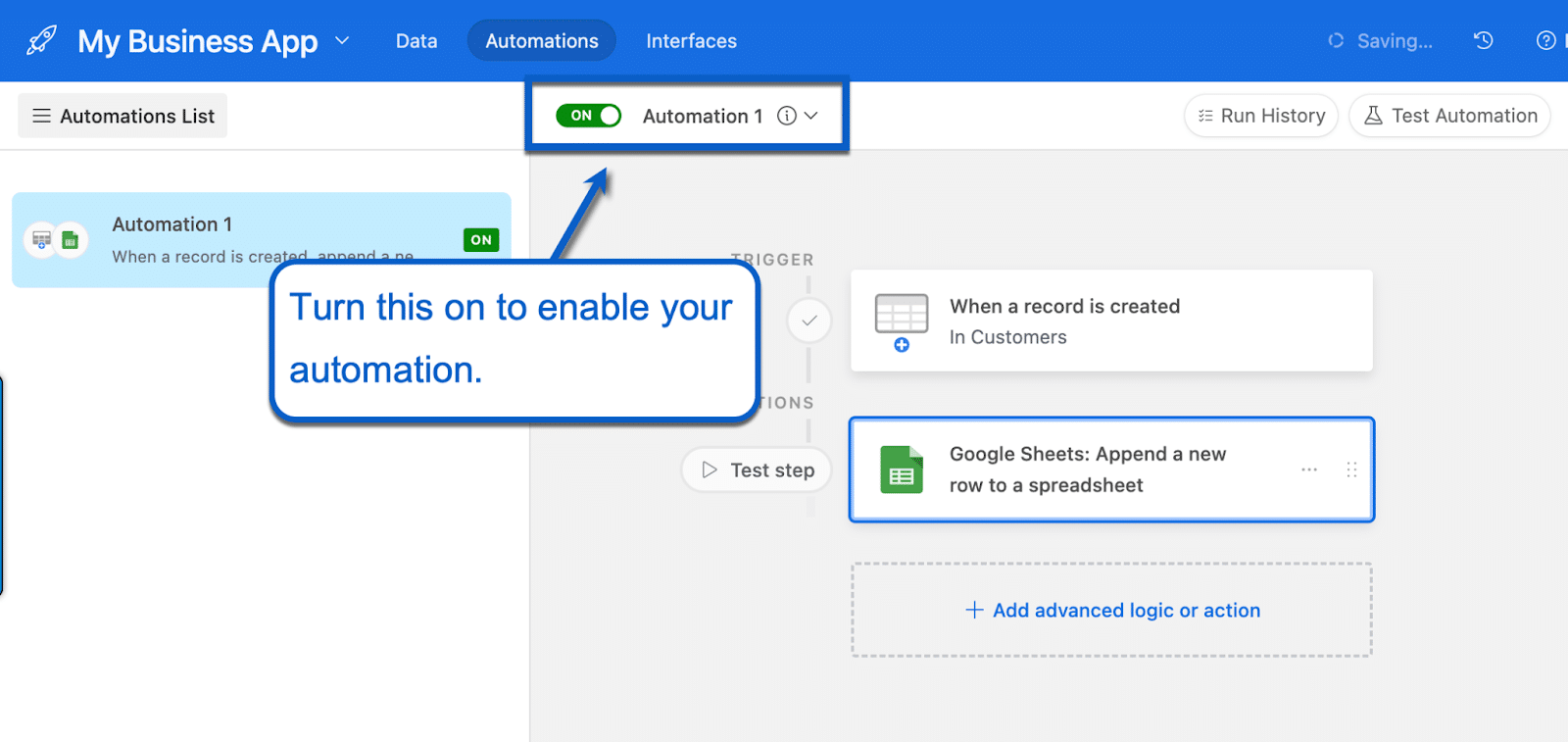Image resolution: width=1568 pixels, height=742 pixels.
Task: Click the trigger checkmark status circle
Action: coord(809,321)
